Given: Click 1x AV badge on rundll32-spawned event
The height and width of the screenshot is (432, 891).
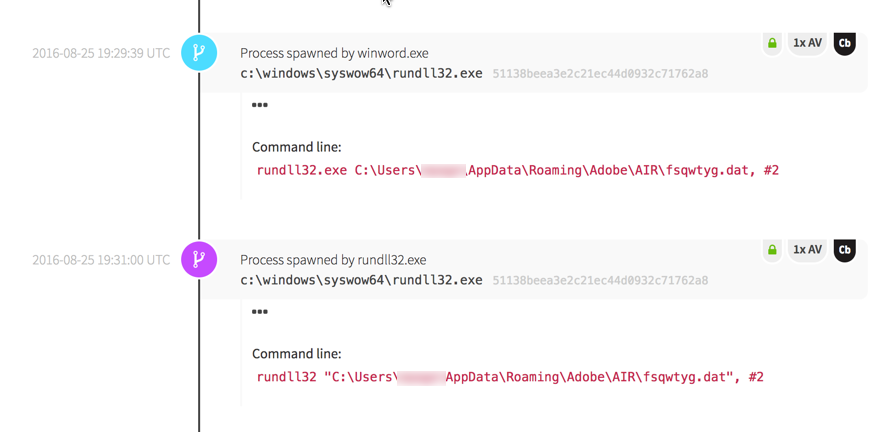Looking at the screenshot, I should 807,250.
